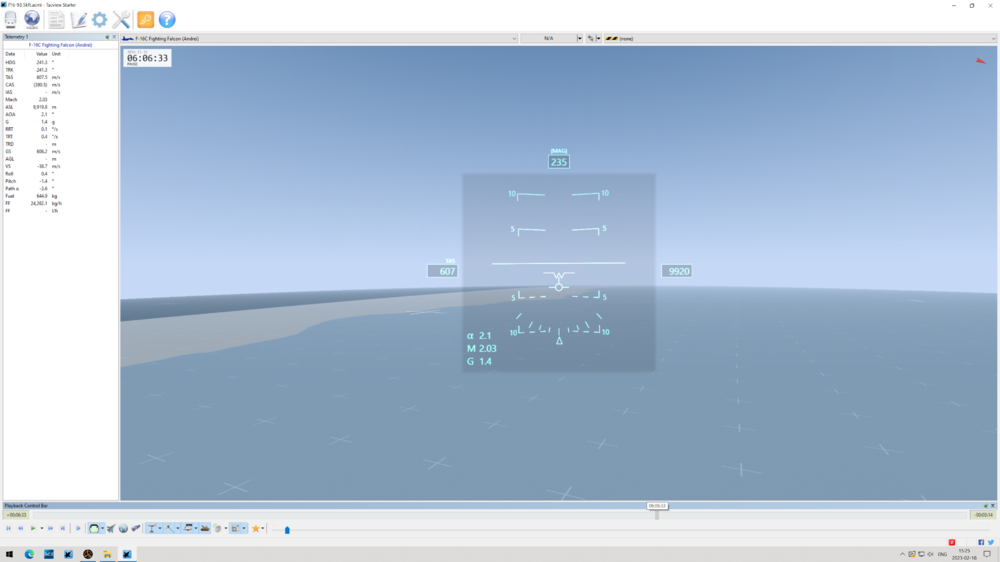Screen dimensions: 1000x562
Task: Open the display layer dropdown arrow
Action: [196, 528]
